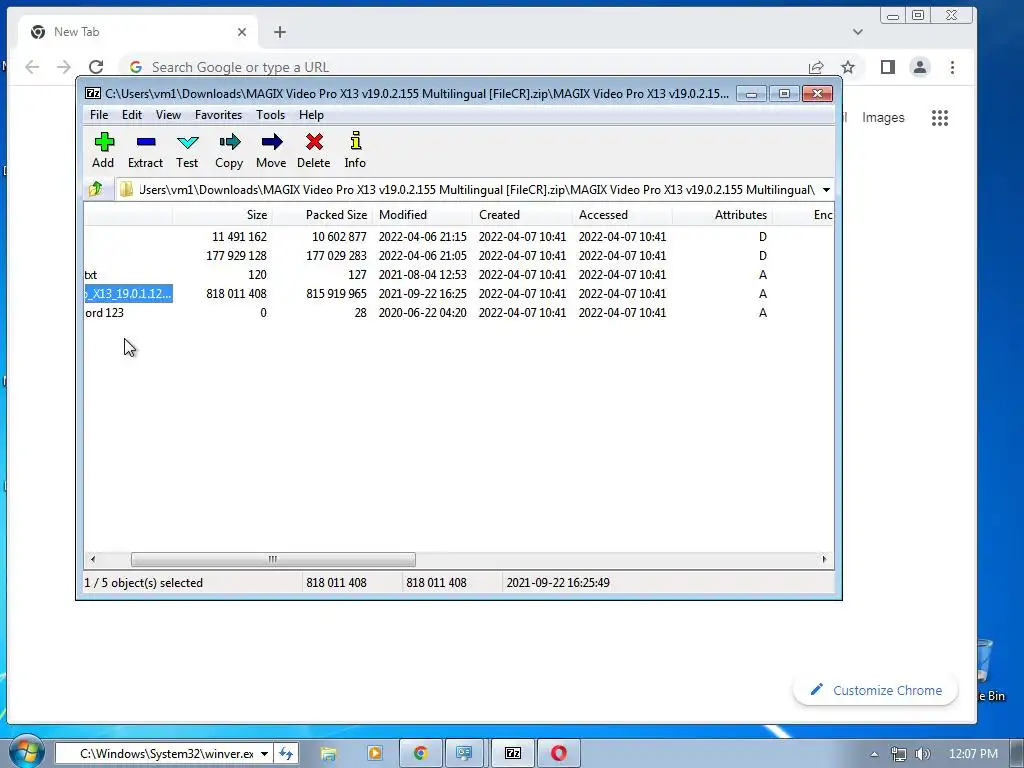
Task: Switch to the 7-Zip taskbar button
Action: click(x=513, y=754)
